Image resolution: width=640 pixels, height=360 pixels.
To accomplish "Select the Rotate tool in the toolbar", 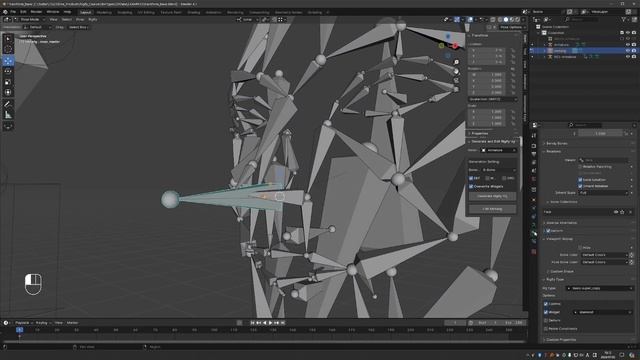I will tap(8, 71).
